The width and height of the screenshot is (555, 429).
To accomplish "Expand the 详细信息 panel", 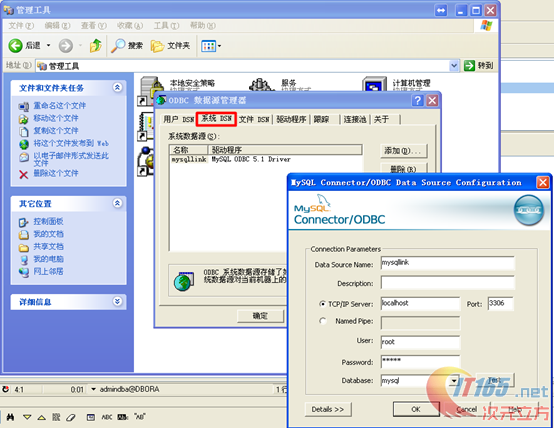I will (x=117, y=301).
